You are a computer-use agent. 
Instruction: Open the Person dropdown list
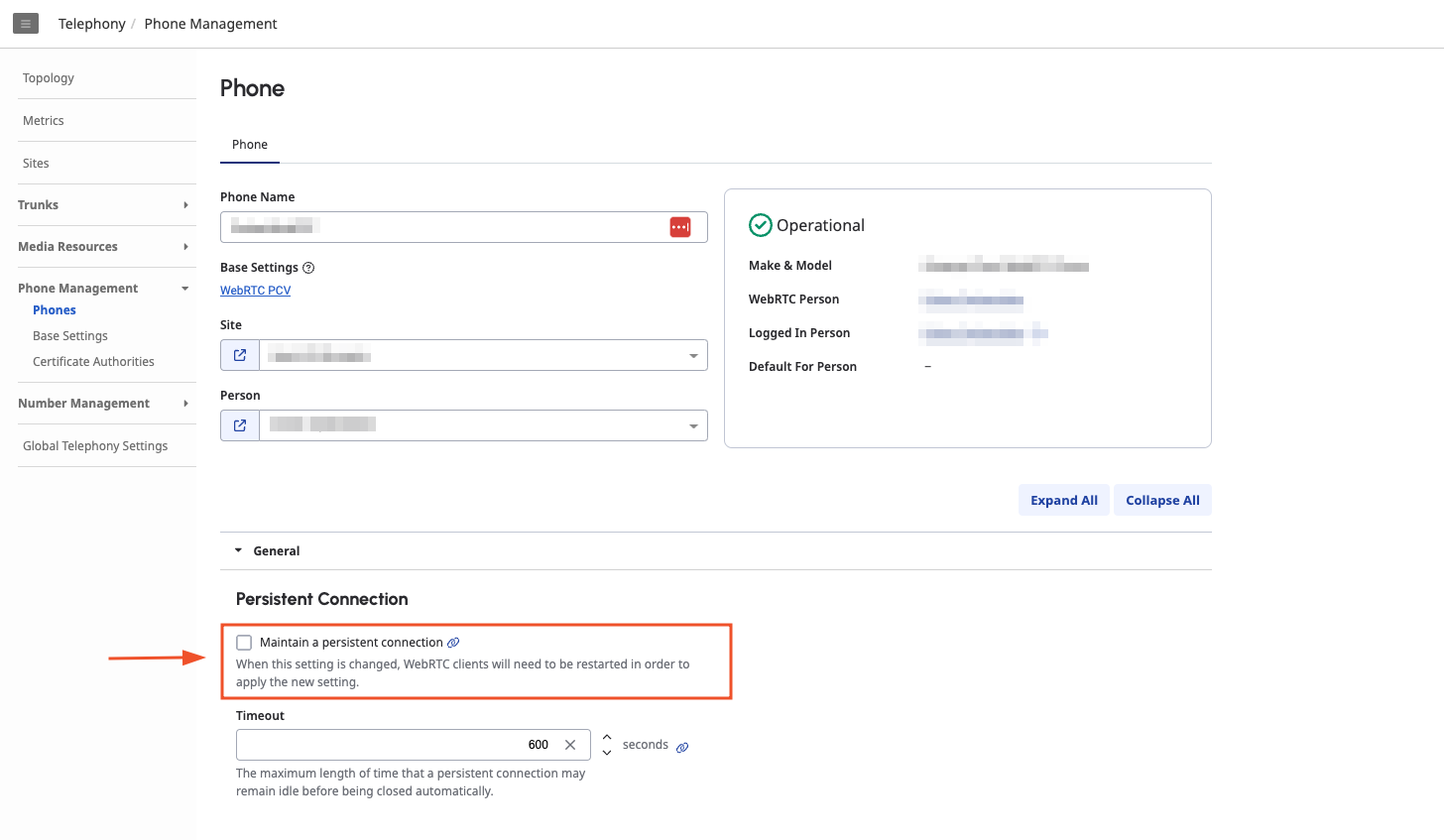(693, 426)
